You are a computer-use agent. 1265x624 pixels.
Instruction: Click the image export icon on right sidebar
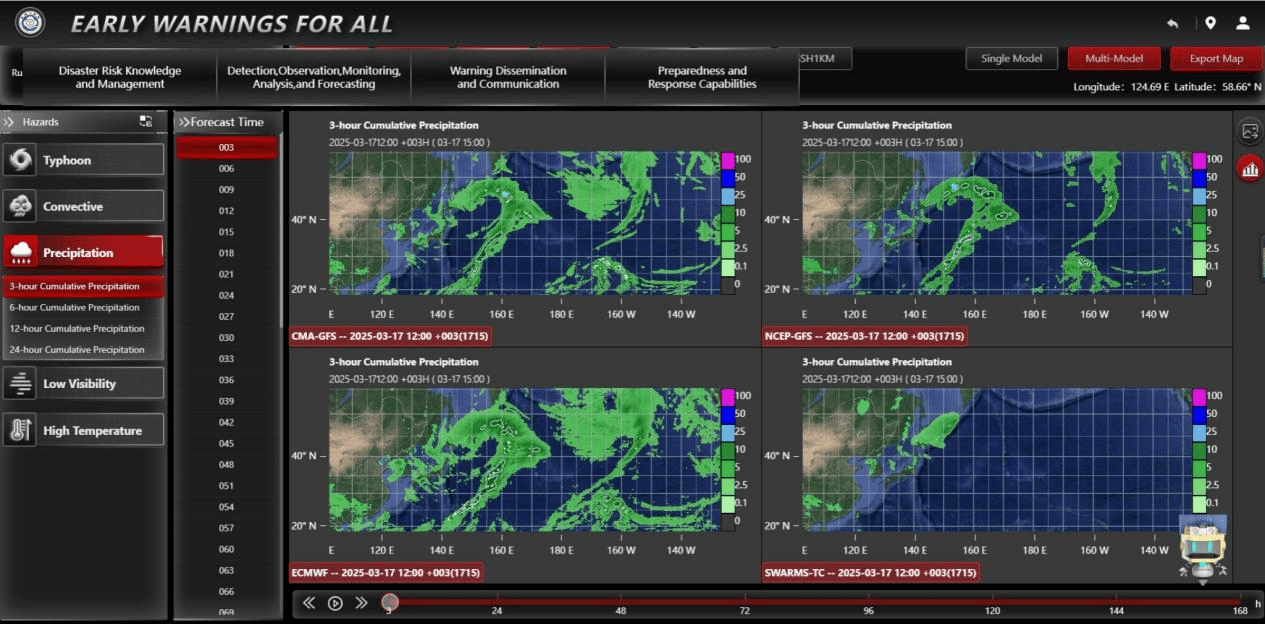1249,131
